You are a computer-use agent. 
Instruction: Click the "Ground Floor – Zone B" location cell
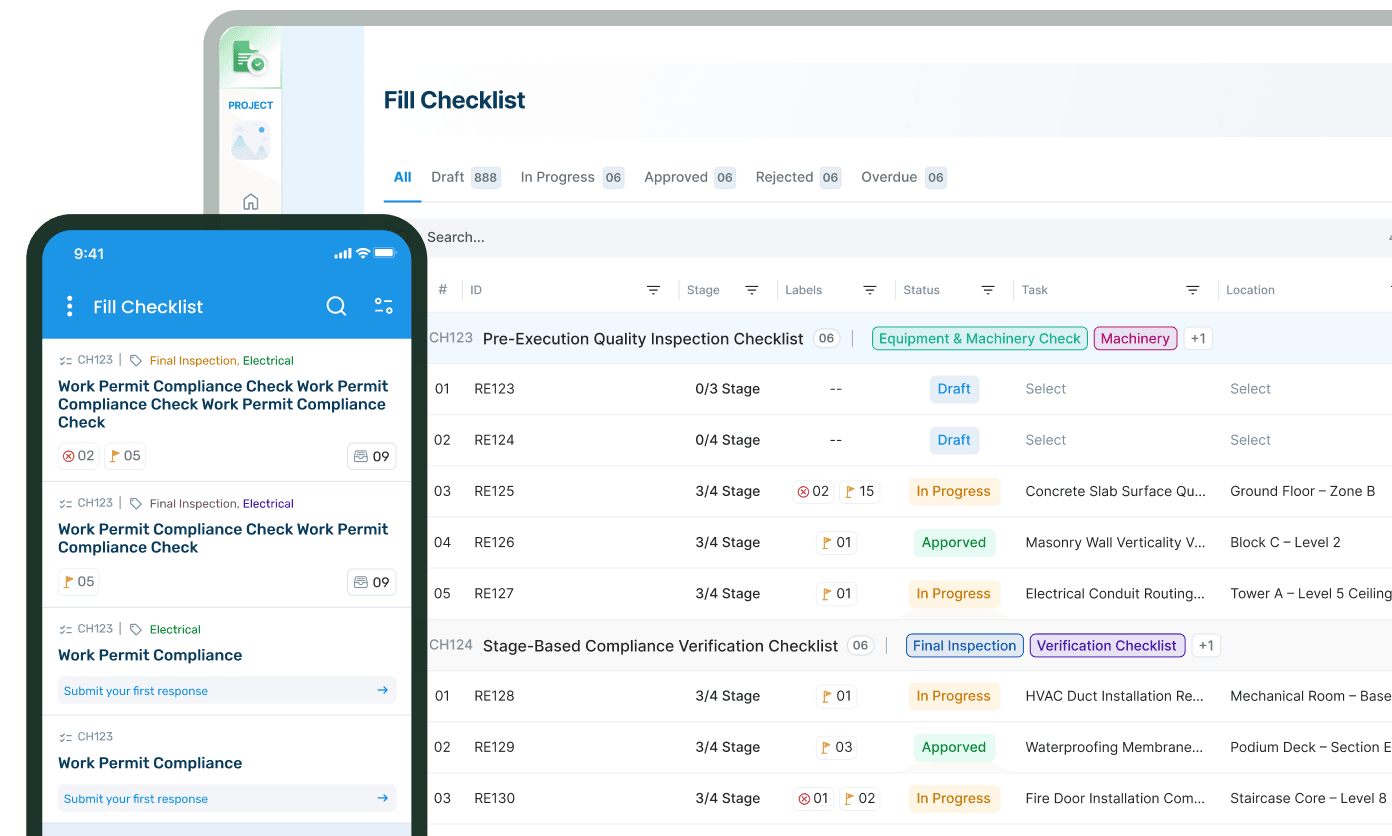point(1303,491)
